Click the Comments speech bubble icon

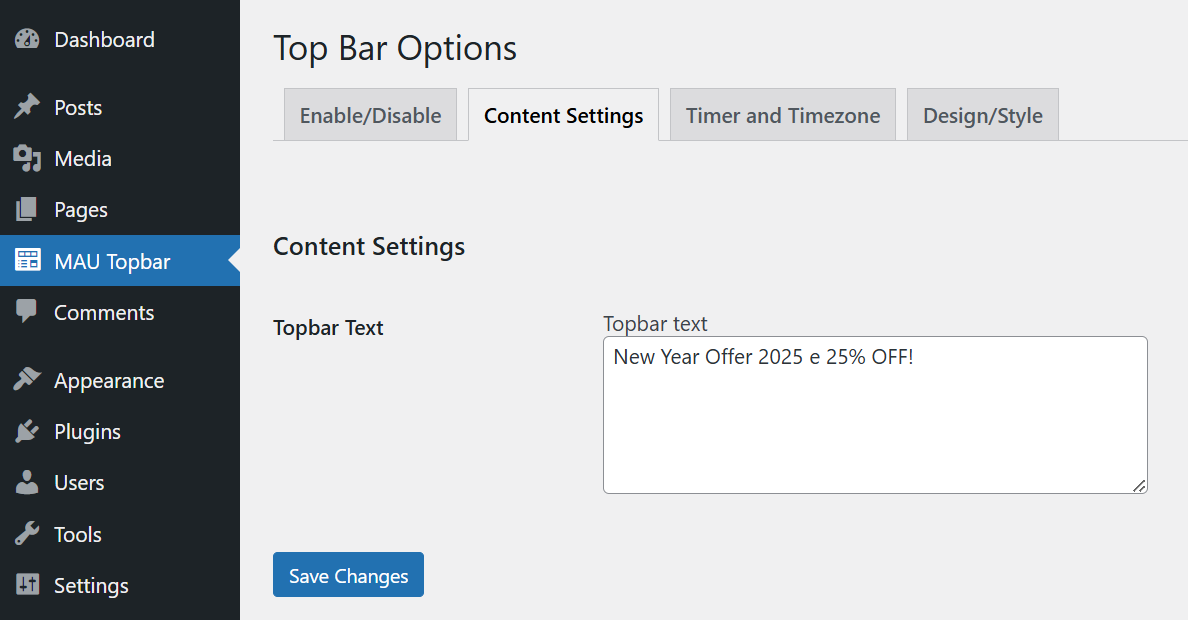click(27, 312)
